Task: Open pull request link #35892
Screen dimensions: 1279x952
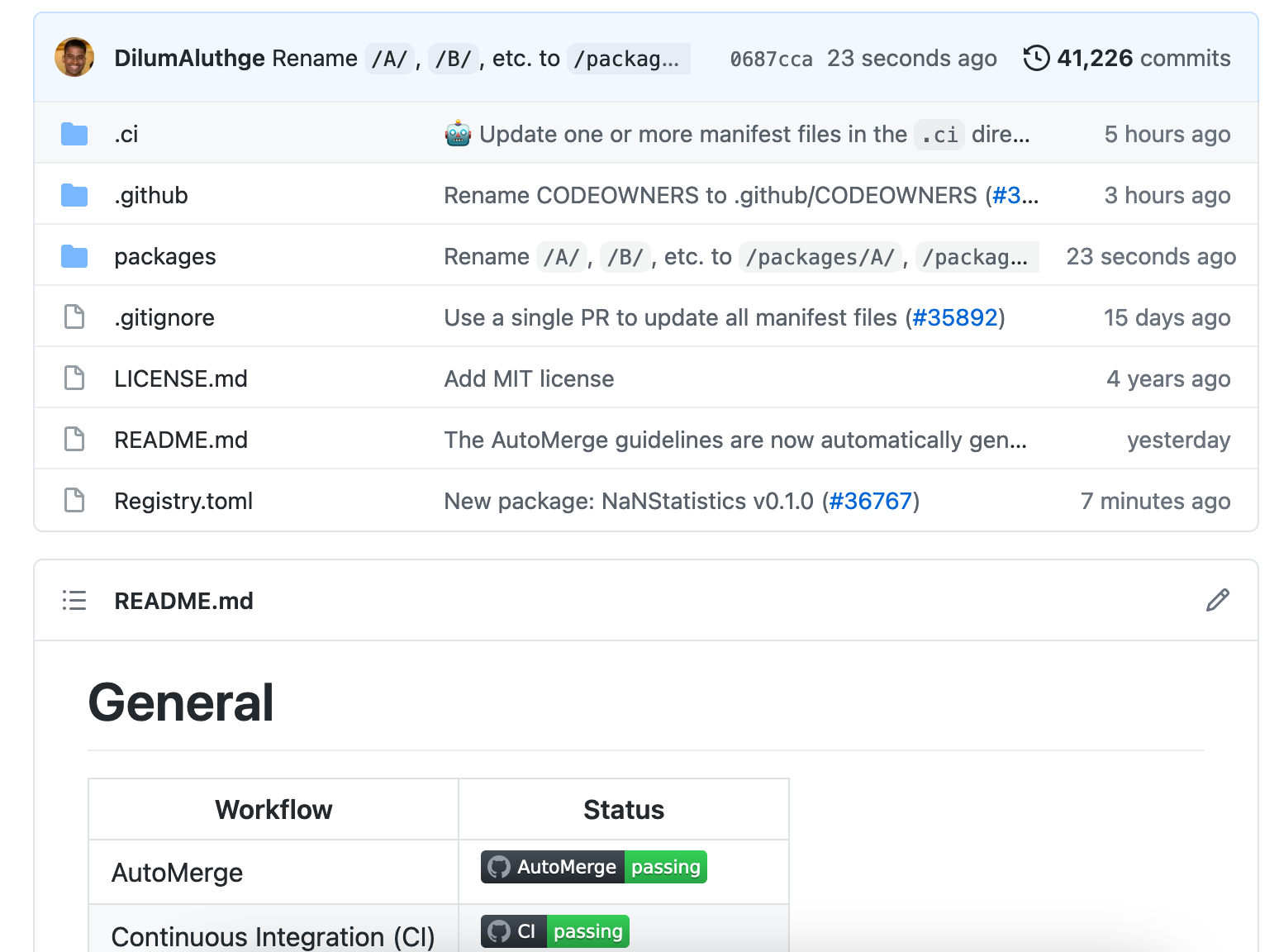Action: [956, 317]
